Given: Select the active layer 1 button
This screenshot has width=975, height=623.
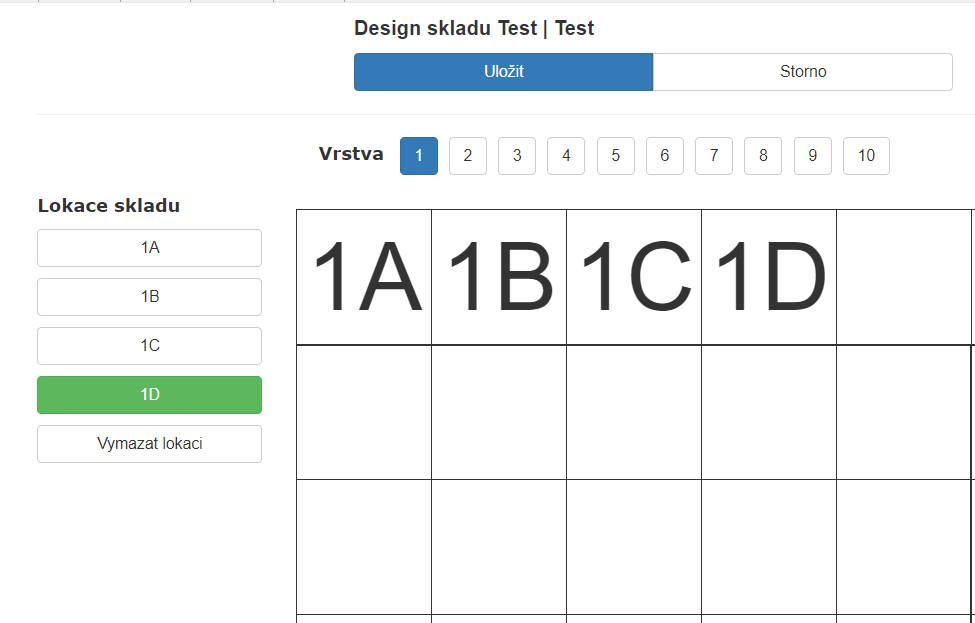Looking at the screenshot, I should click(x=419, y=156).
